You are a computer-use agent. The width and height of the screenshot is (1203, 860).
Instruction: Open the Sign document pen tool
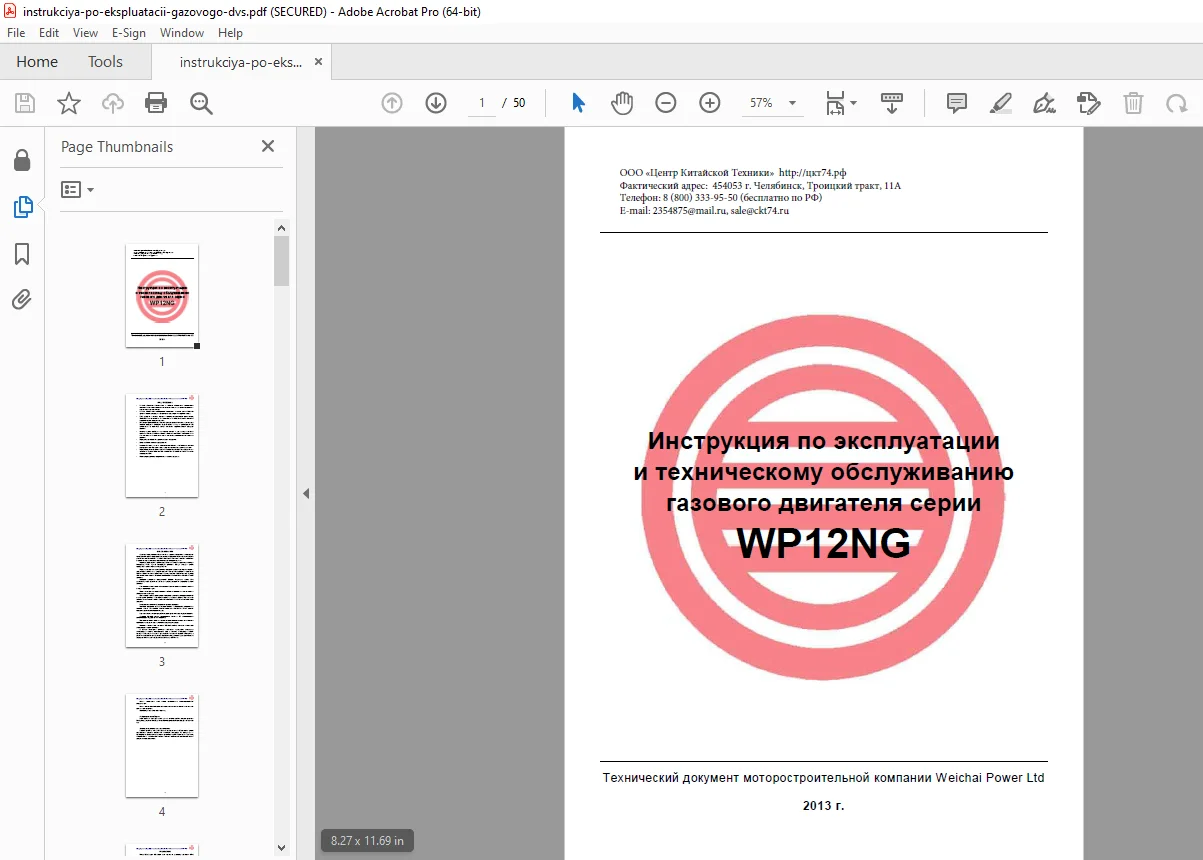point(1045,103)
